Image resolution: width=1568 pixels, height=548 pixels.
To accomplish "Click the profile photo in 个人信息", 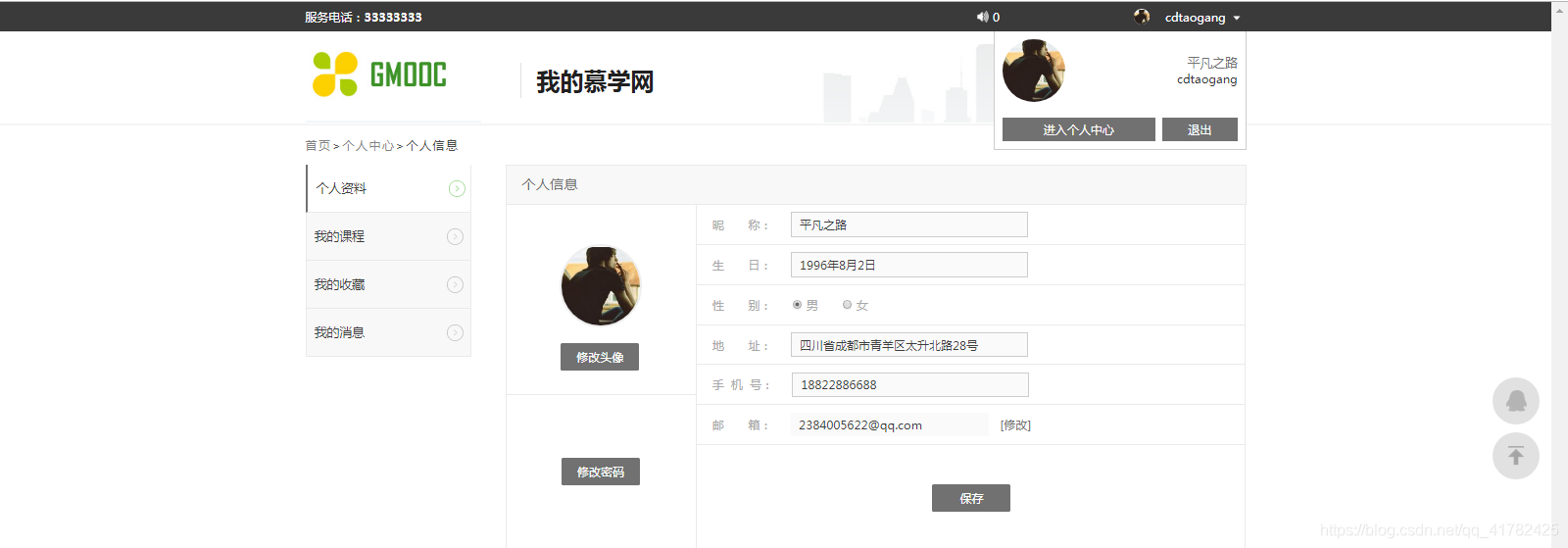I will 601,286.
